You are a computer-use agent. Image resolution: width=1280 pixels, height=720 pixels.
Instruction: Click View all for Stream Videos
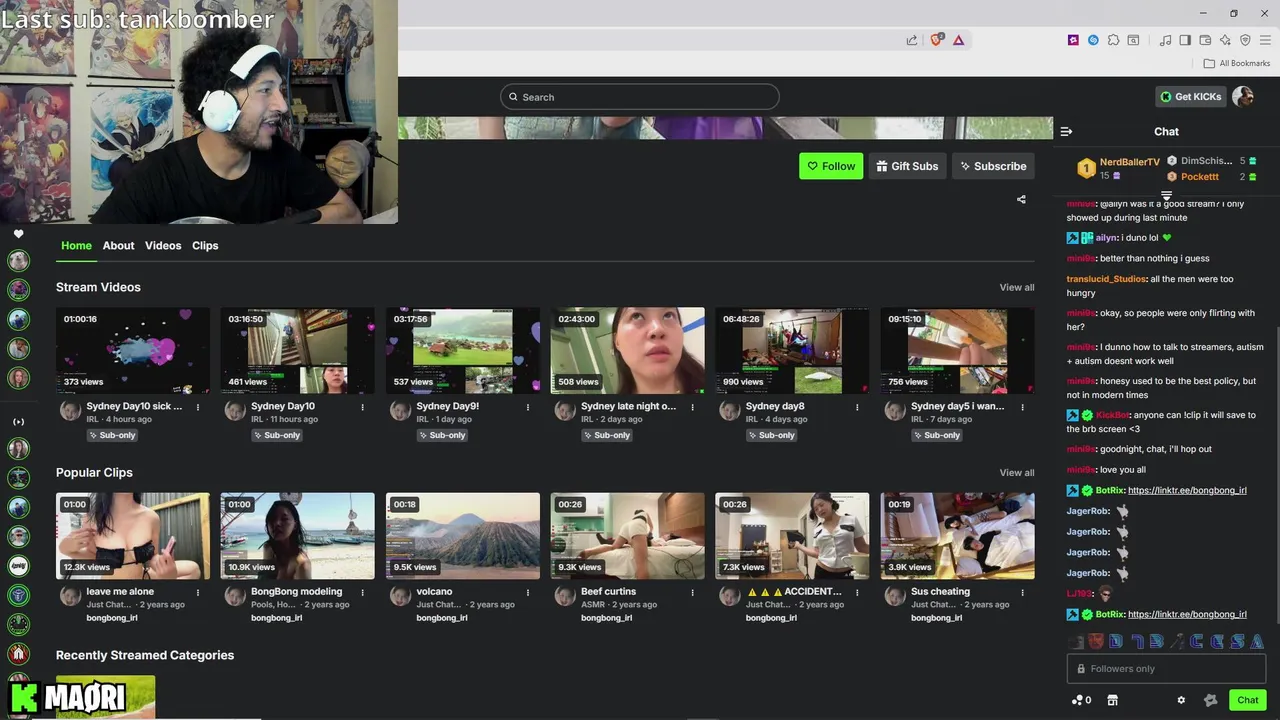[1017, 288]
